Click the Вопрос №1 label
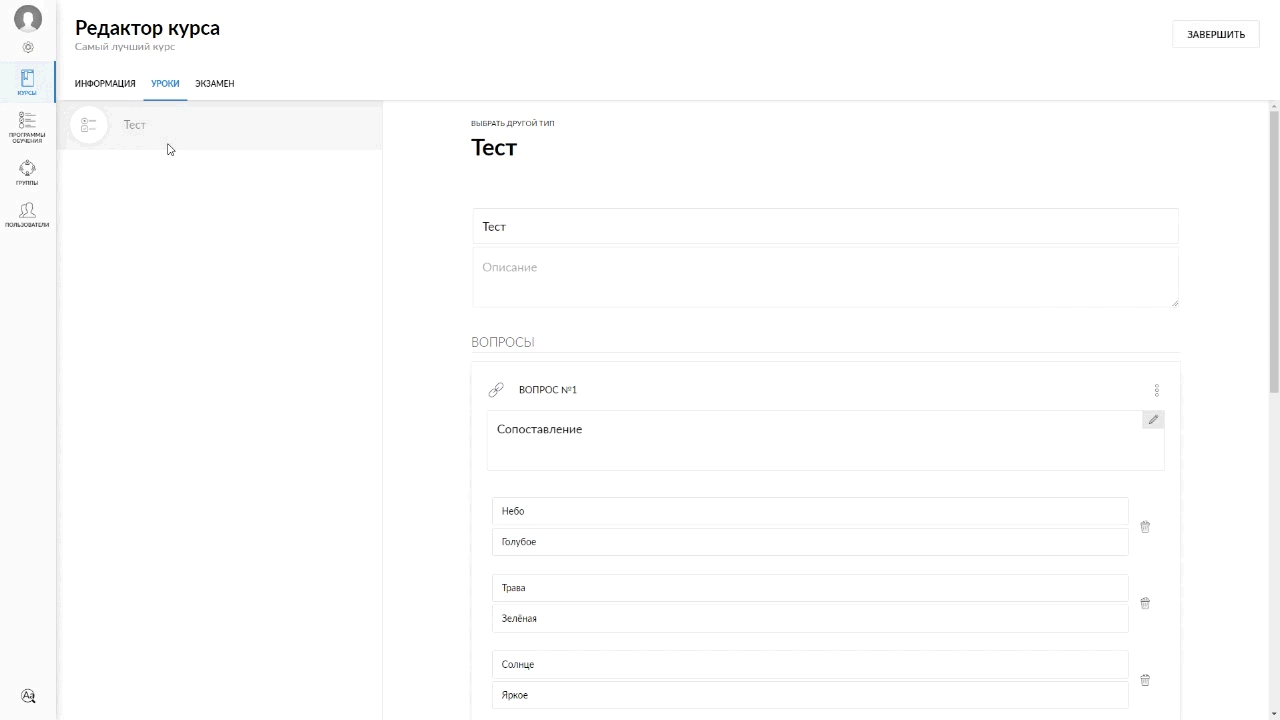The image size is (1280, 720). (x=548, y=390)
